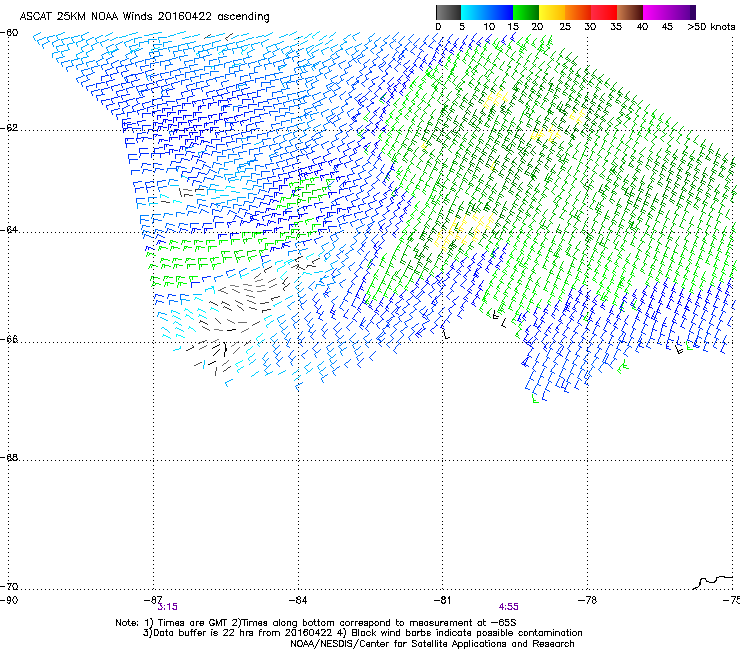Click the -64 latitude axis label
The height and width of the screenshot is (650, 740).
coord(9,229)
